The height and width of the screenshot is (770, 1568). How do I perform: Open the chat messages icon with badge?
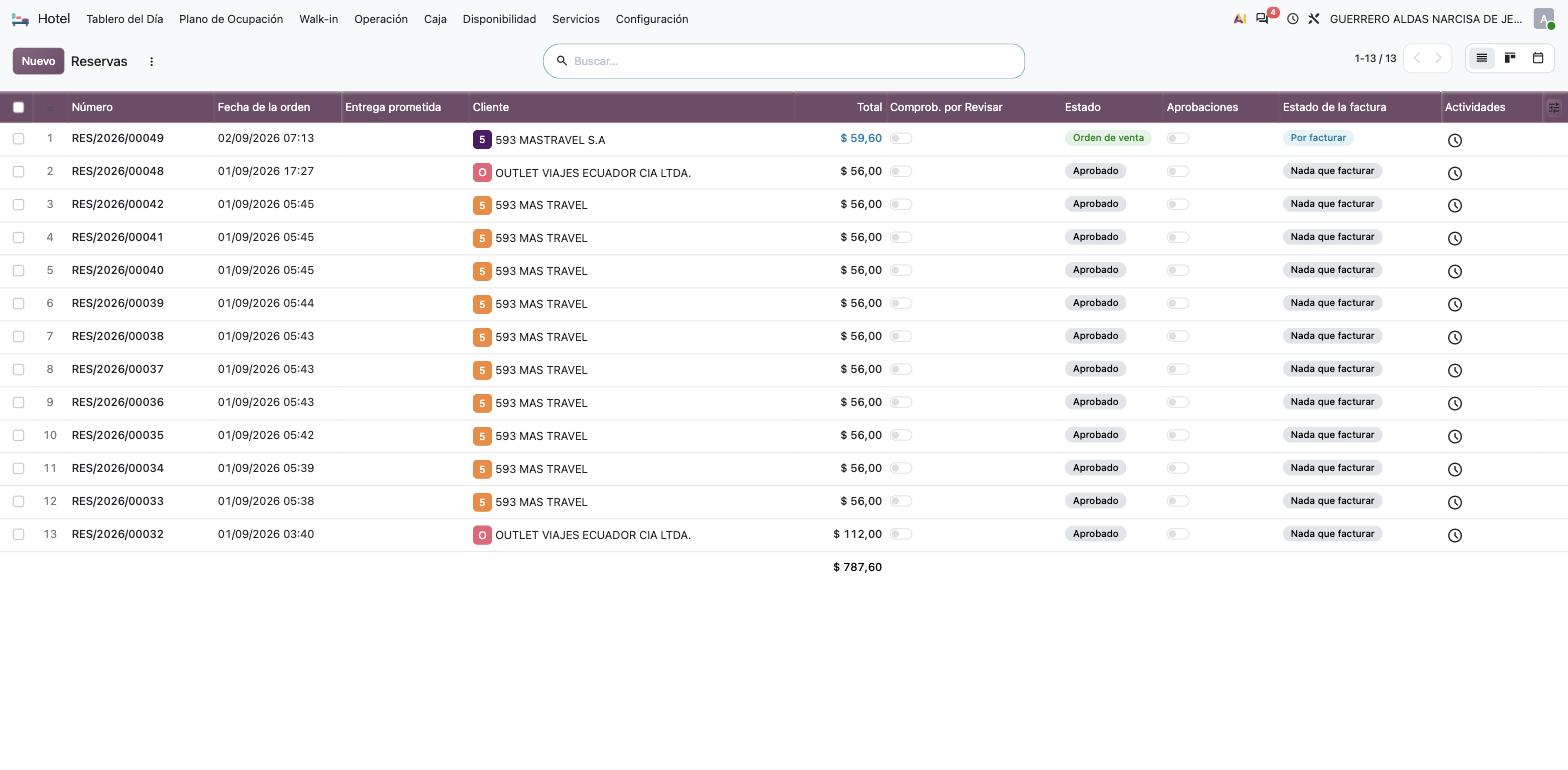[x=1263, y=19]
